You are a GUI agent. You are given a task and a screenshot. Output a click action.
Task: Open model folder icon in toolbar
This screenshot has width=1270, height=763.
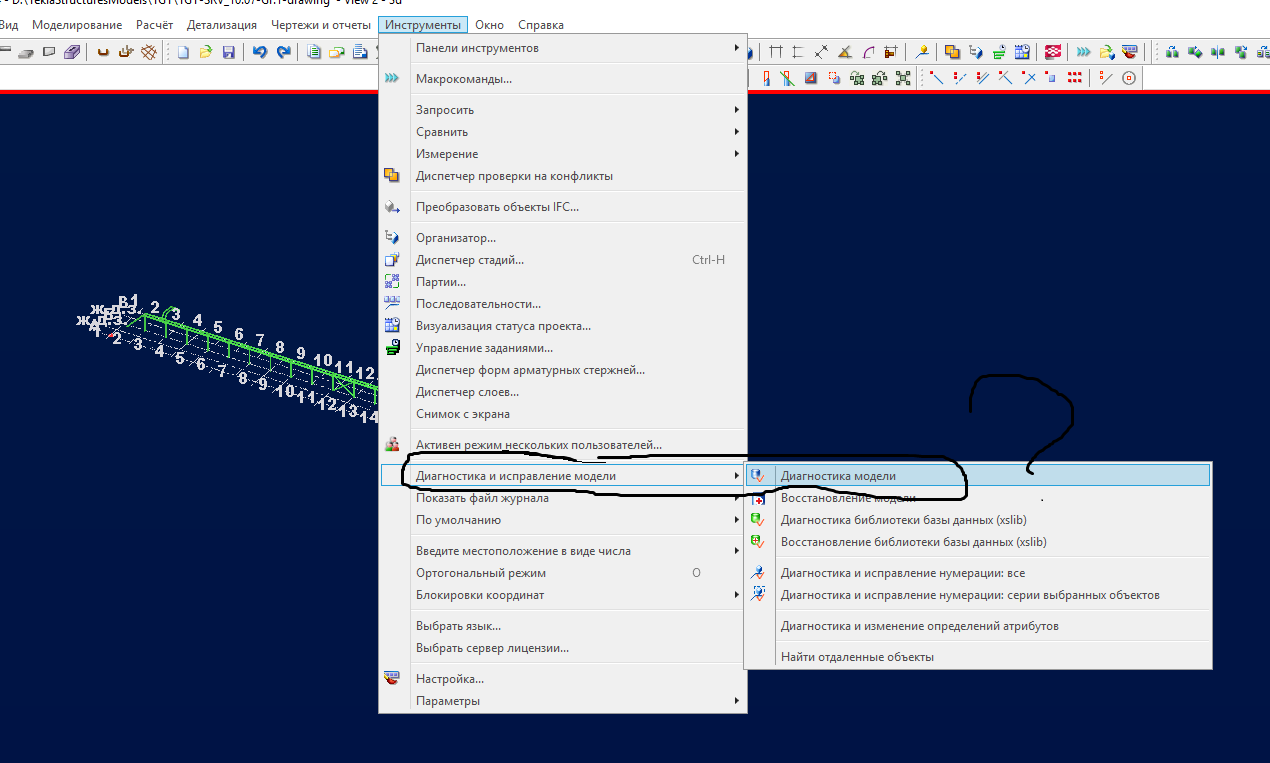[x=206, y=52]
